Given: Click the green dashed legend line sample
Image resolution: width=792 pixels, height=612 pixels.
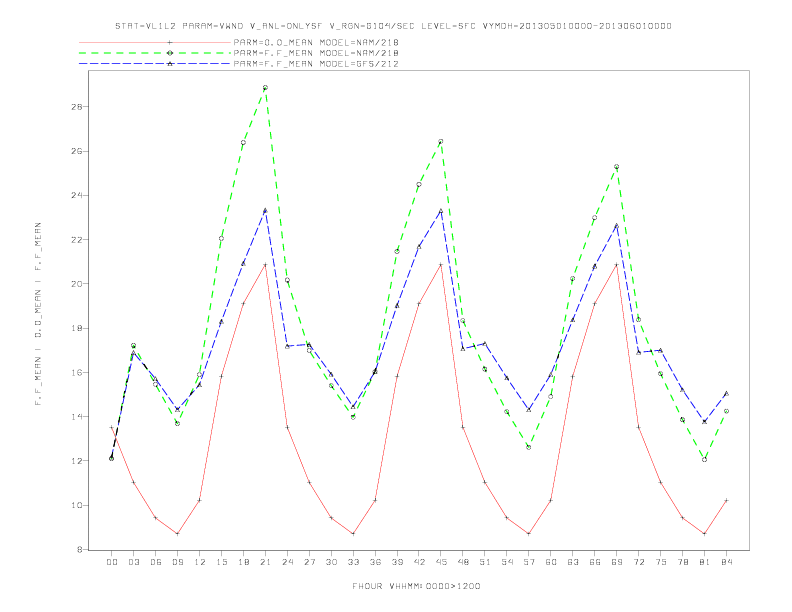Looking at the screenshot, I should click(155, 53).
